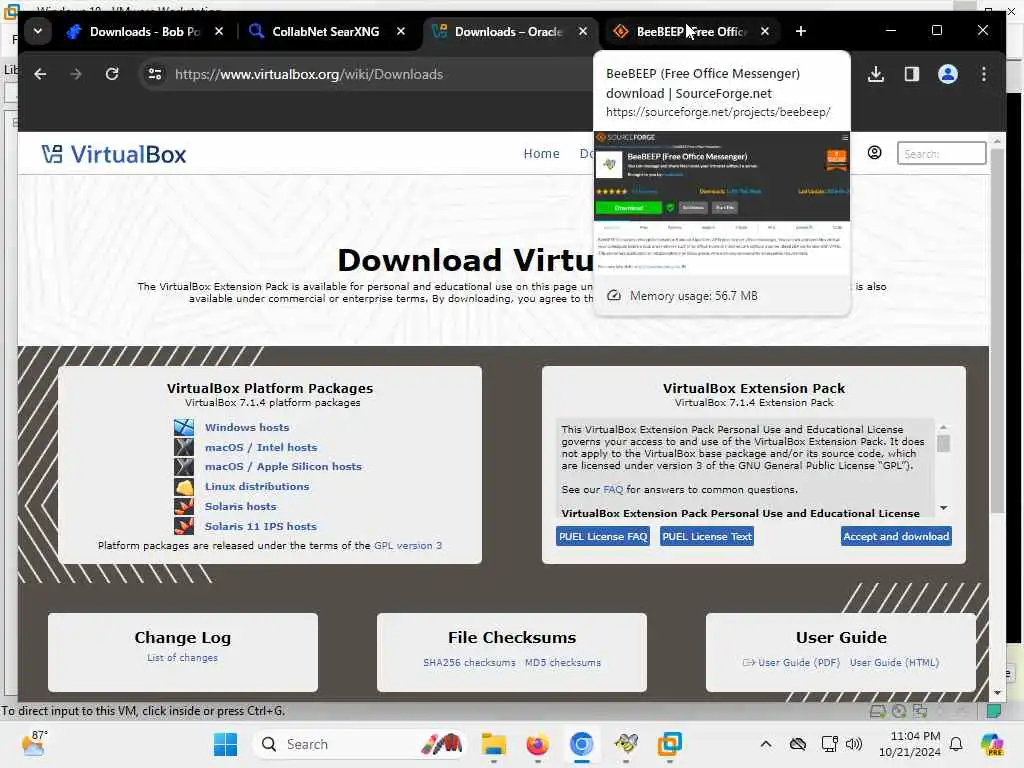The image size is (1024, 768).
Task: Open the browser profile avatar
Action: pyautogui.click(x=948, y=74)
